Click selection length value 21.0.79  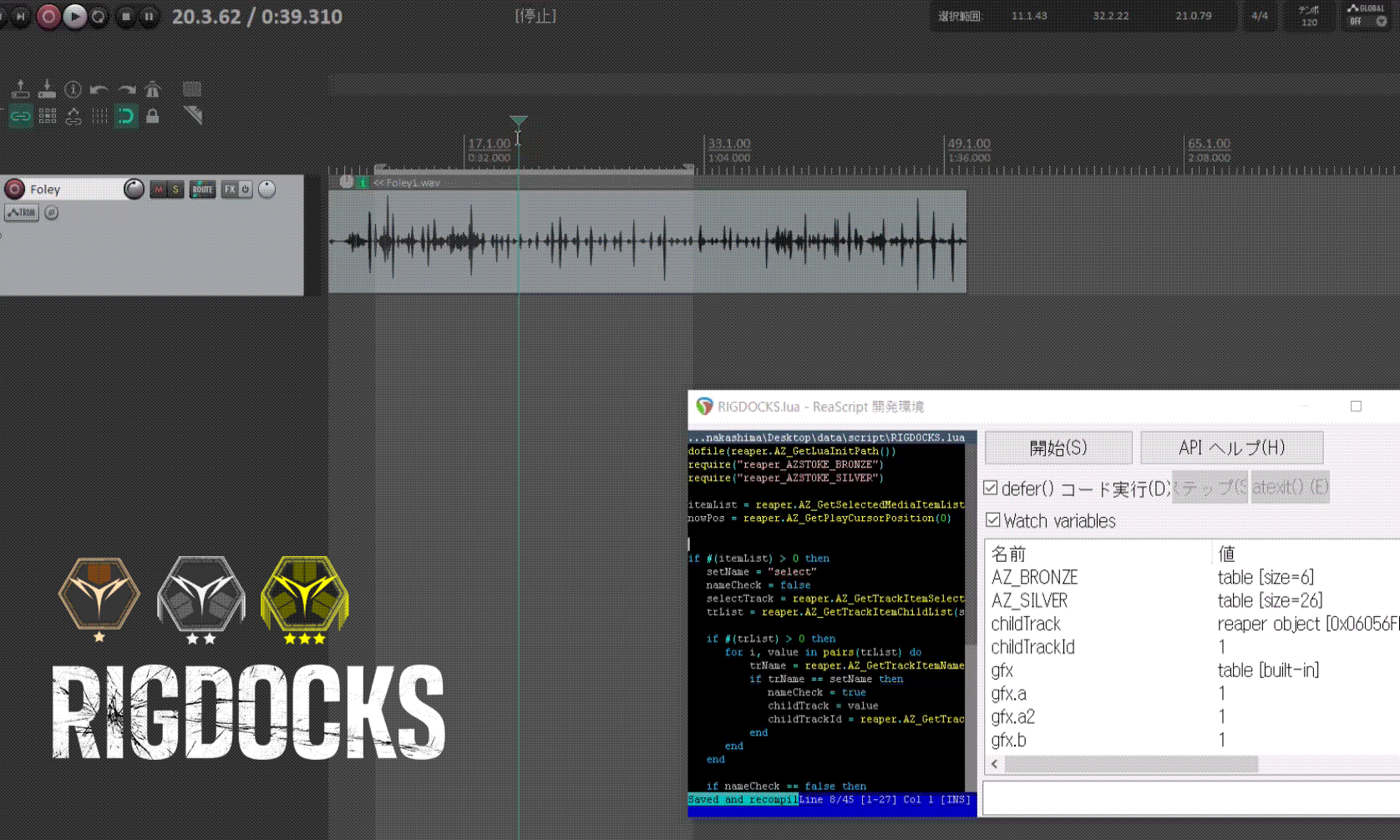click(x=1194, y=16)
